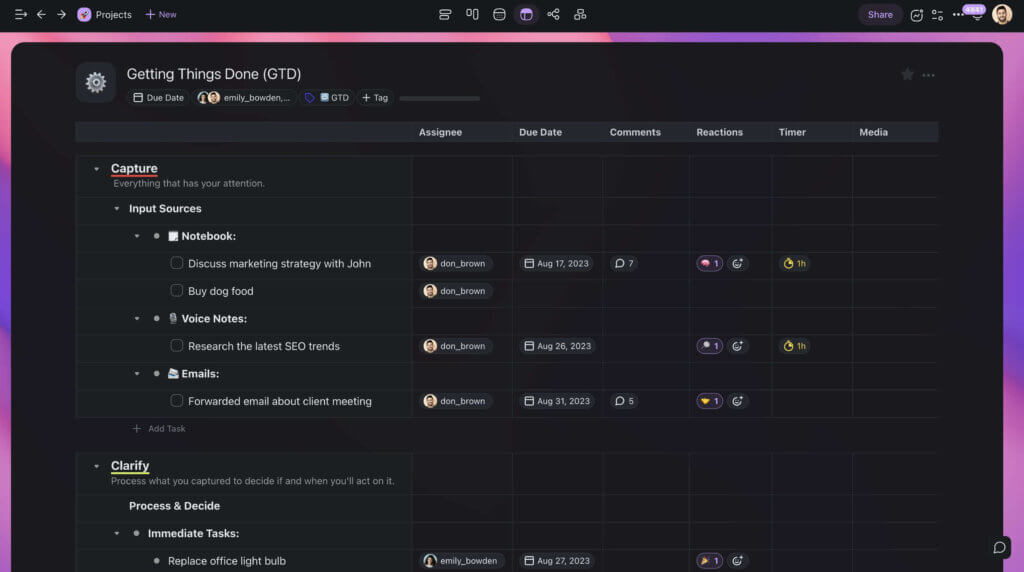Check the Discuss marketing strategy with John task
The image size is (1024, 572).
[x=177, y=264]
